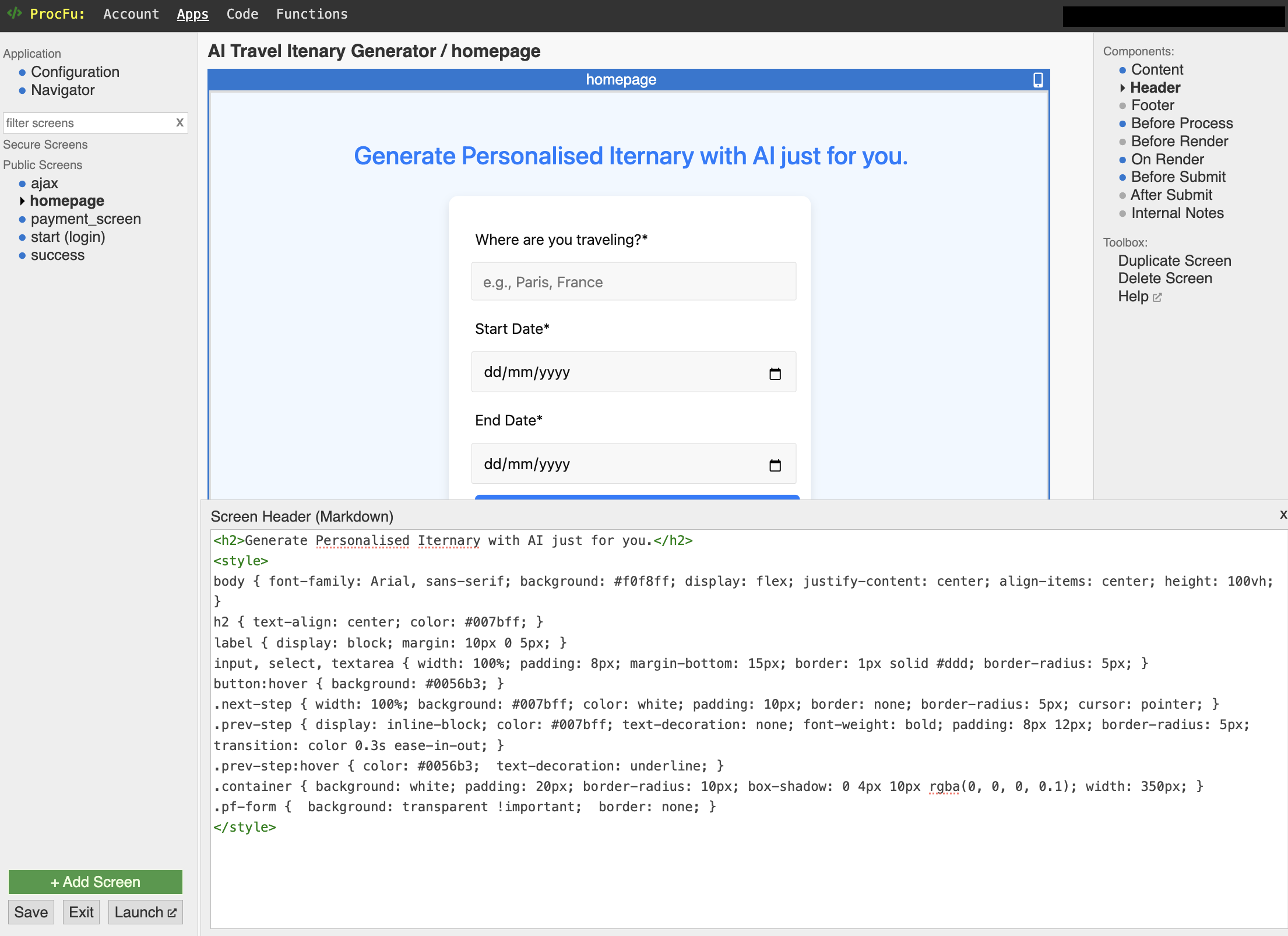Select the success screen
1288x936 pixels.
click(x=58, y=255)
